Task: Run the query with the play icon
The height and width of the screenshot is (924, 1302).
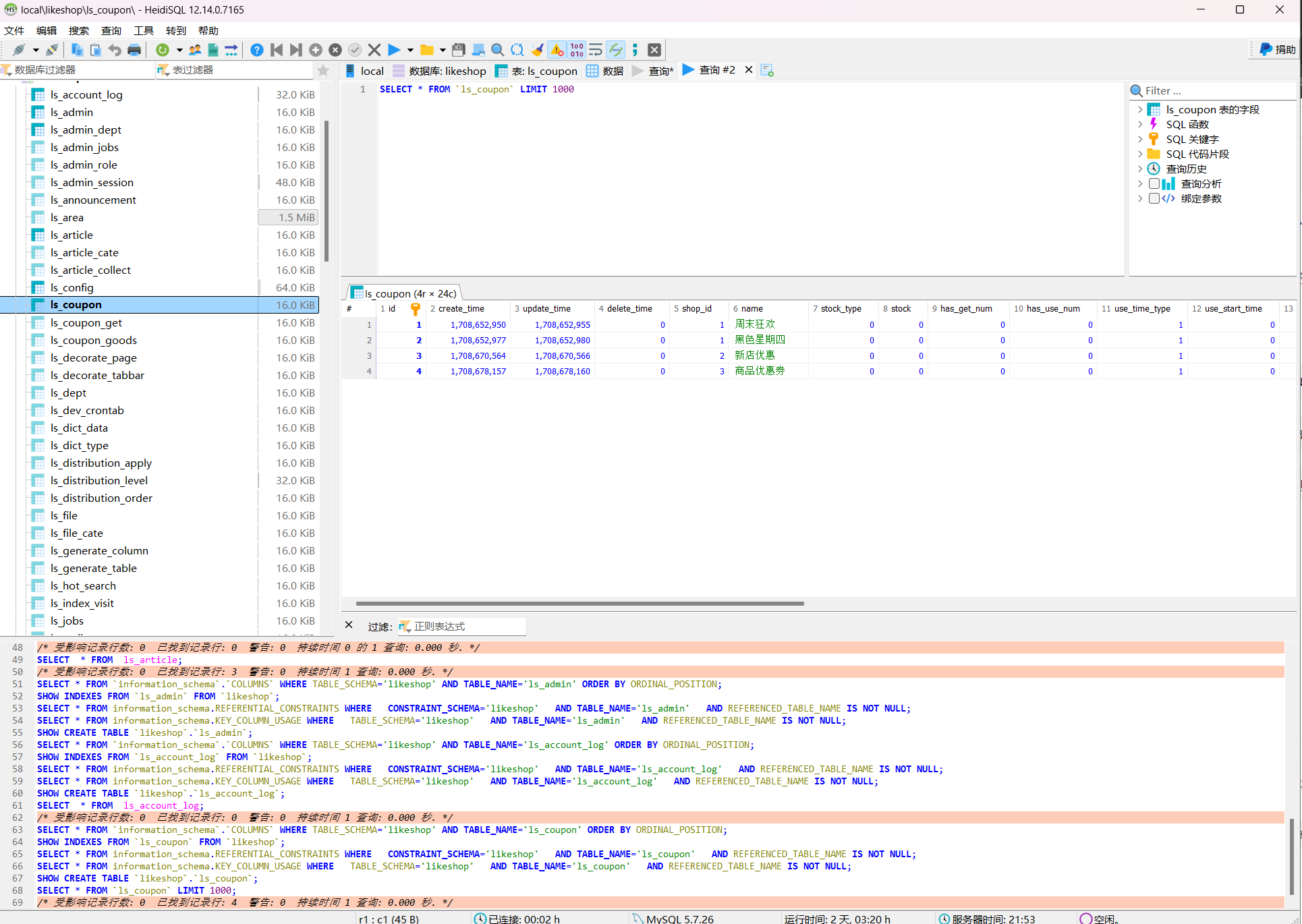Action: coord(394,50)
